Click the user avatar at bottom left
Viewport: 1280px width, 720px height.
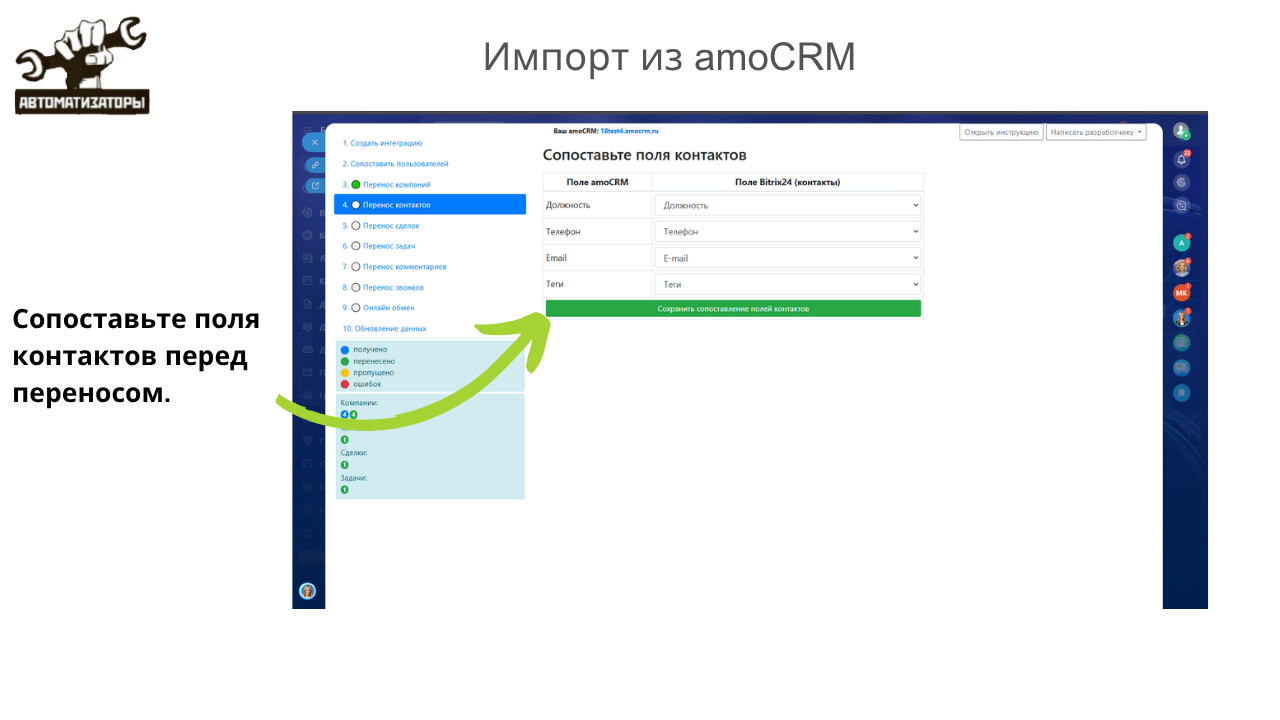click(307, 591)
